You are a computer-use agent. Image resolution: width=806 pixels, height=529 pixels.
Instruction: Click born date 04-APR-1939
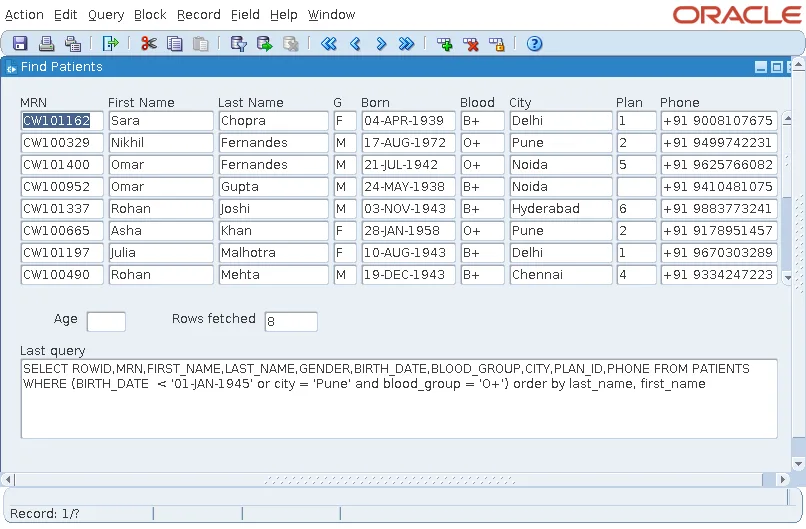[409, 121]
